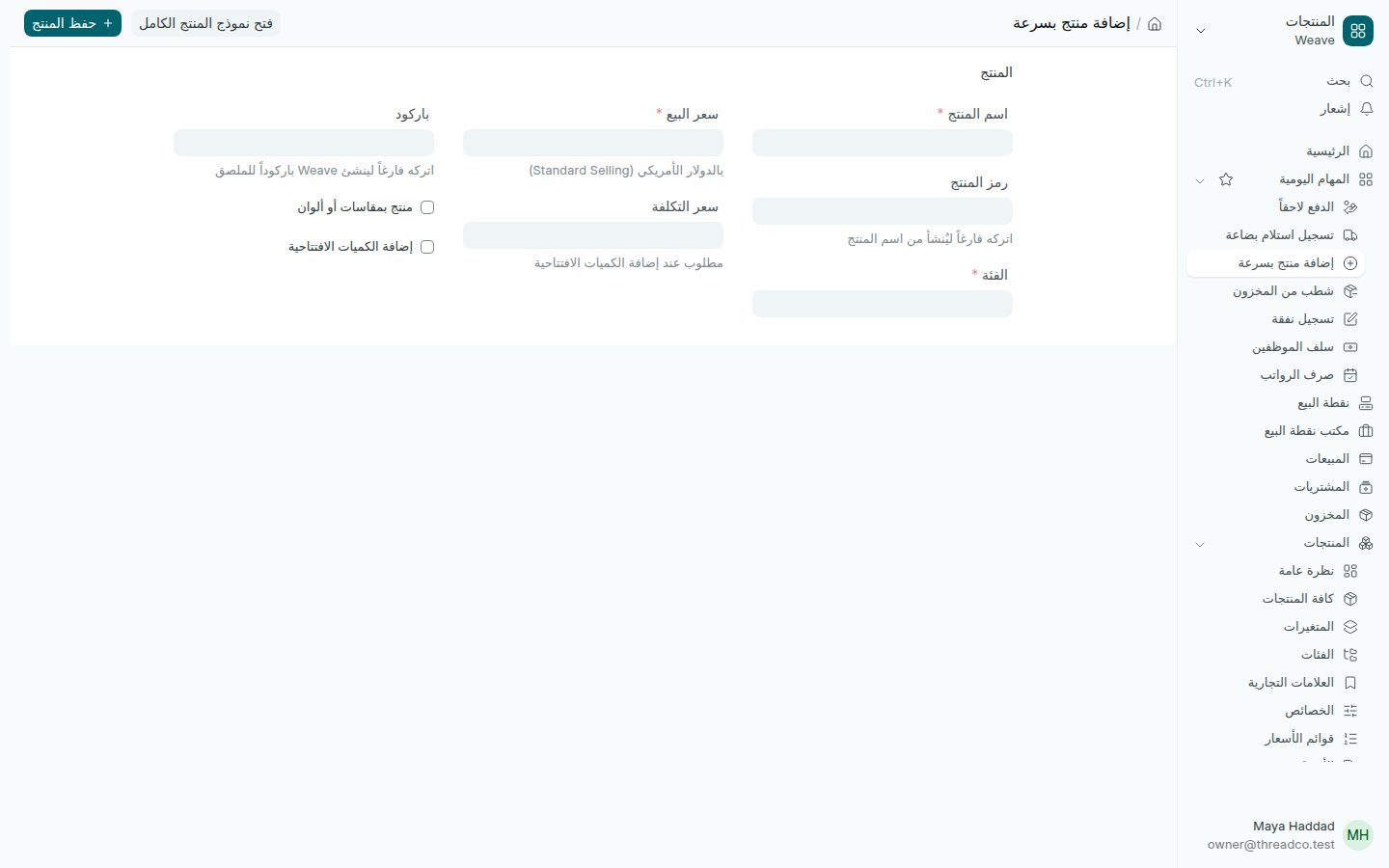Click the المبيعات icon in sidebar
Viewport: 1389px width, 868px height.
(x=1366, y=459)
